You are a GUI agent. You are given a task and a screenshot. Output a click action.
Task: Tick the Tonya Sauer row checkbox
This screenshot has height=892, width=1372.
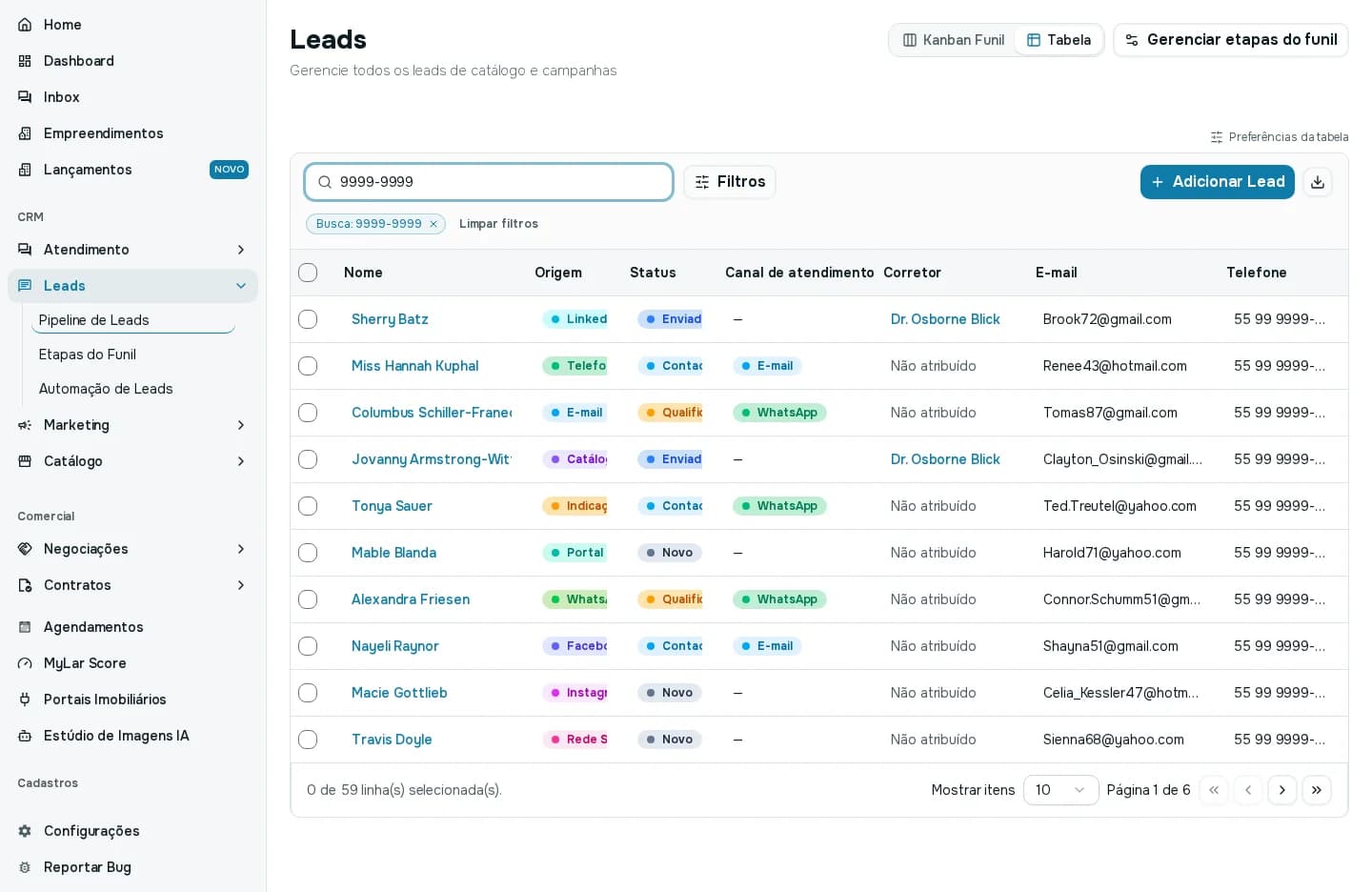308,506
